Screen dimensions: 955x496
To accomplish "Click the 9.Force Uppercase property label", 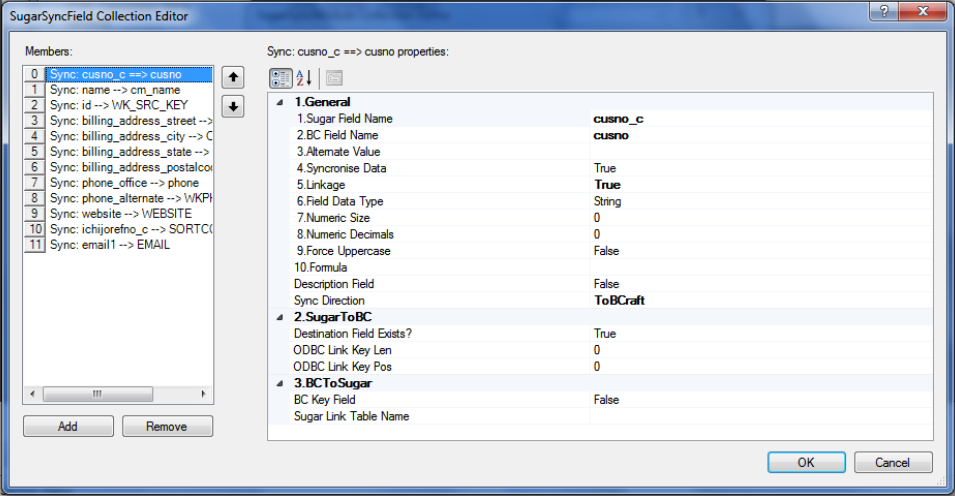I will pyautogui.click(x=344, y=251).
